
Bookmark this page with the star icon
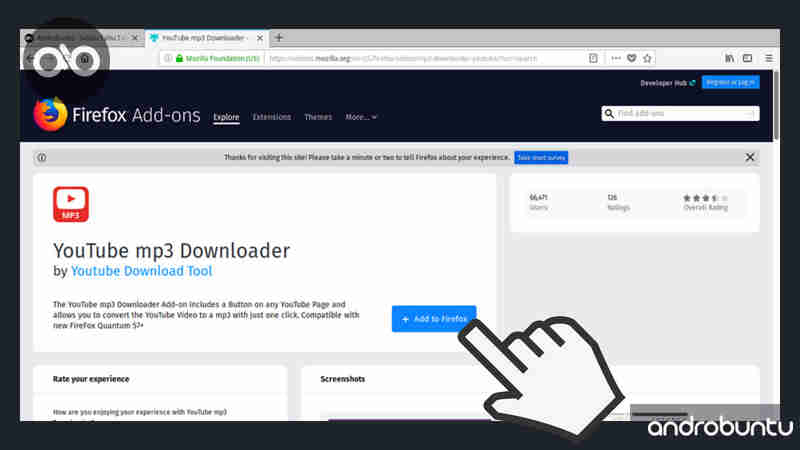647,58
